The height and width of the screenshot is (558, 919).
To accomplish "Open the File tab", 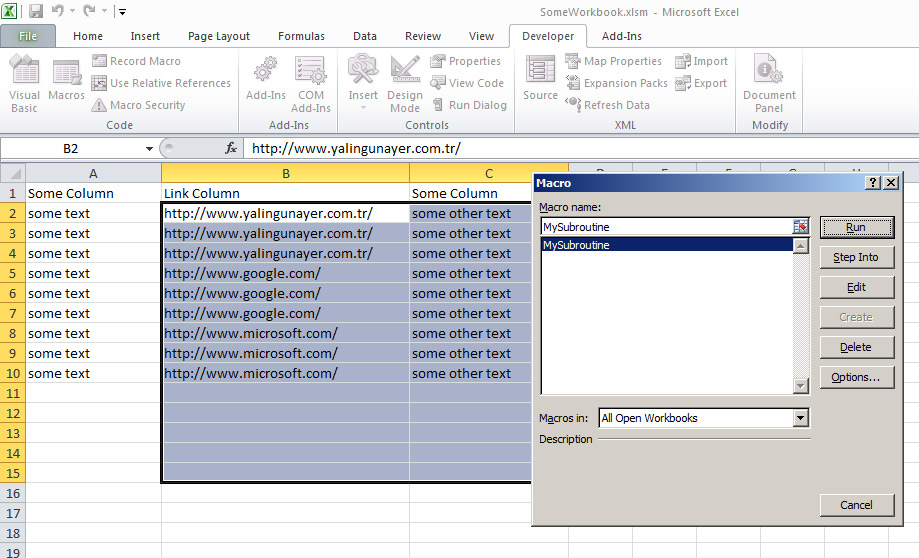I will [x=28, y=36].
